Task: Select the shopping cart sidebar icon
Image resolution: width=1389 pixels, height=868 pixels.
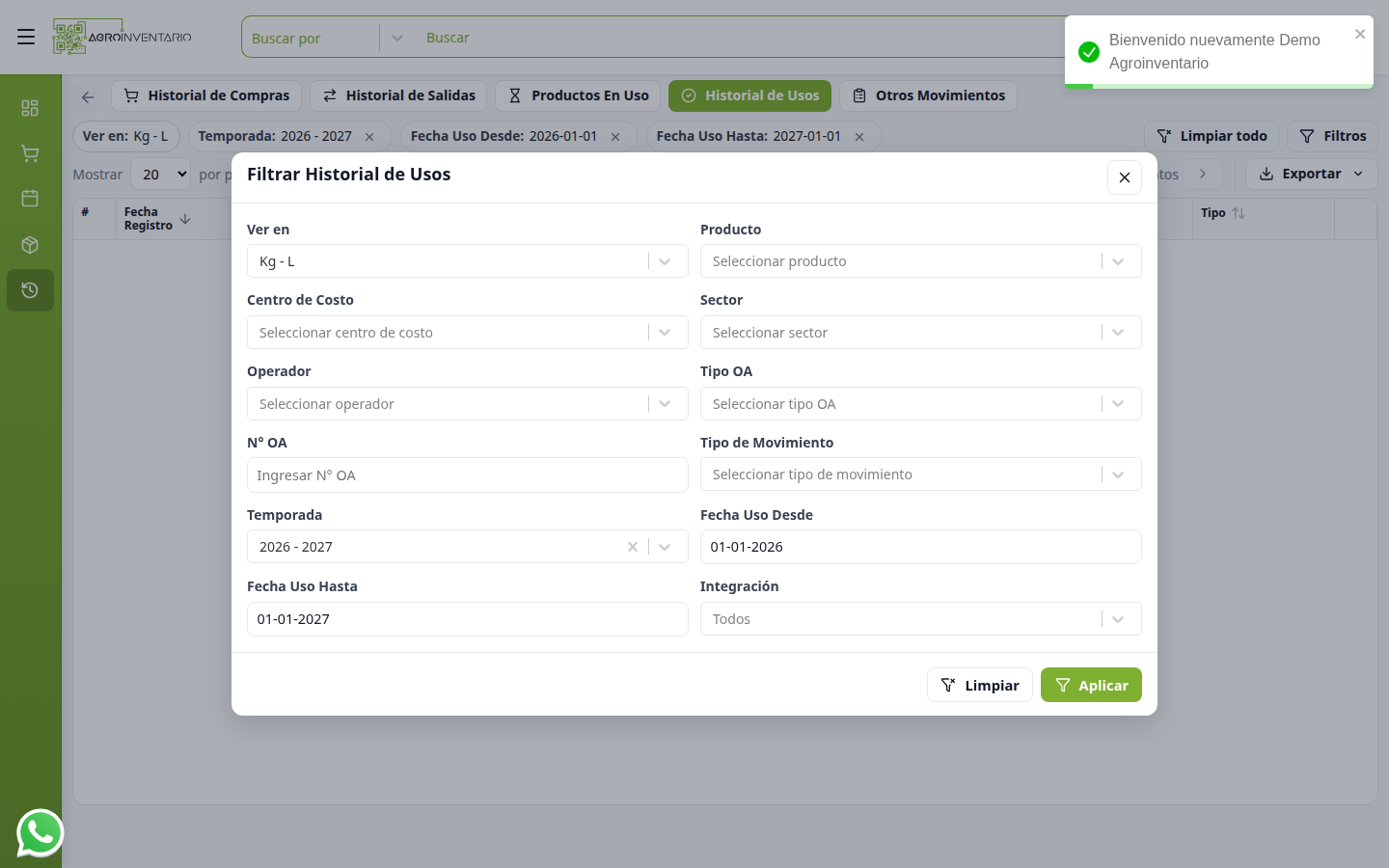Action: (30, 153)
